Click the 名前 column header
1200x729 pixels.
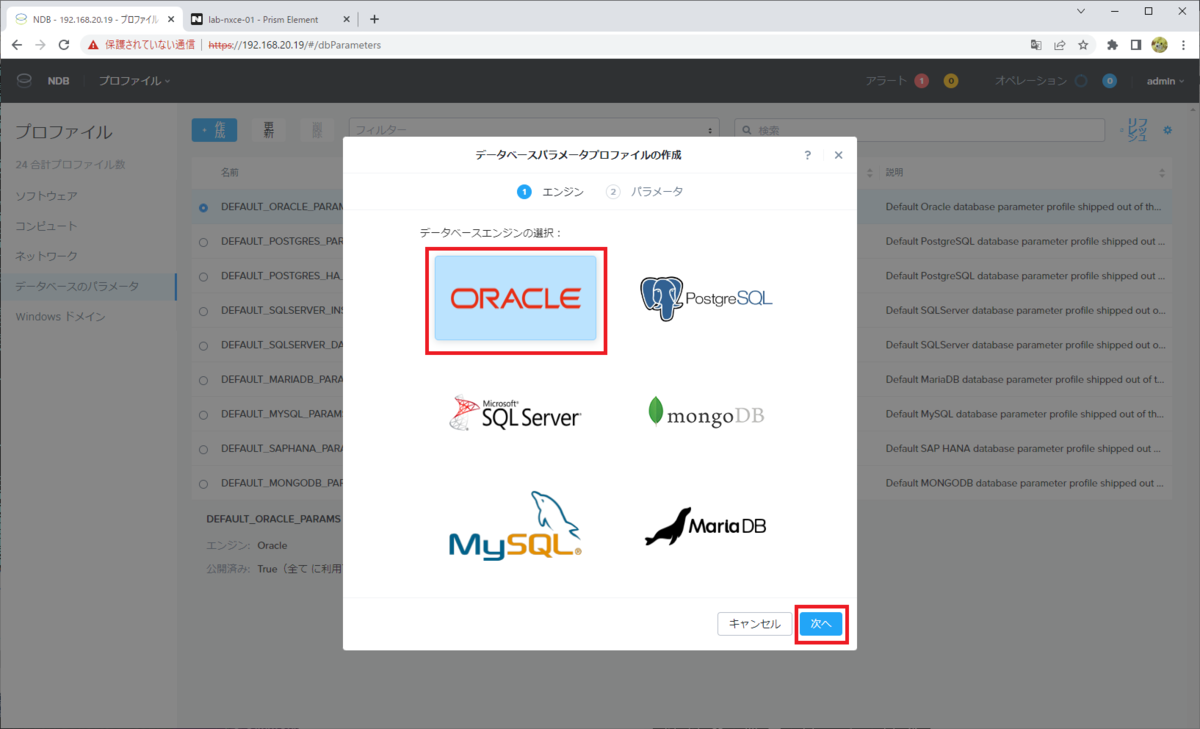[230, 173]
